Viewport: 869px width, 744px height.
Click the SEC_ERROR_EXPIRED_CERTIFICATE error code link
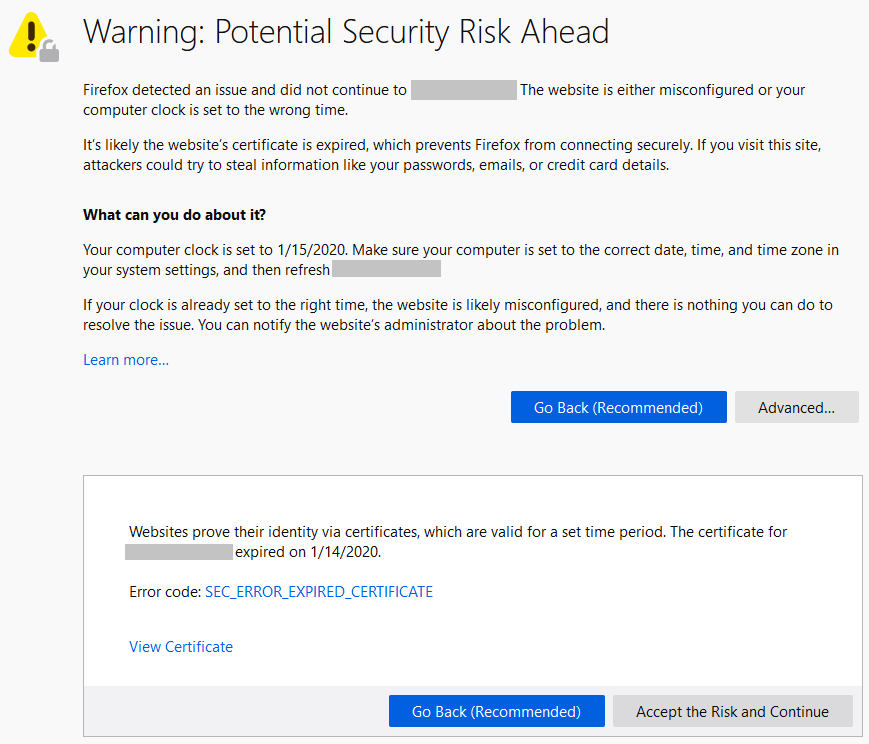click(x=319, y=592)
